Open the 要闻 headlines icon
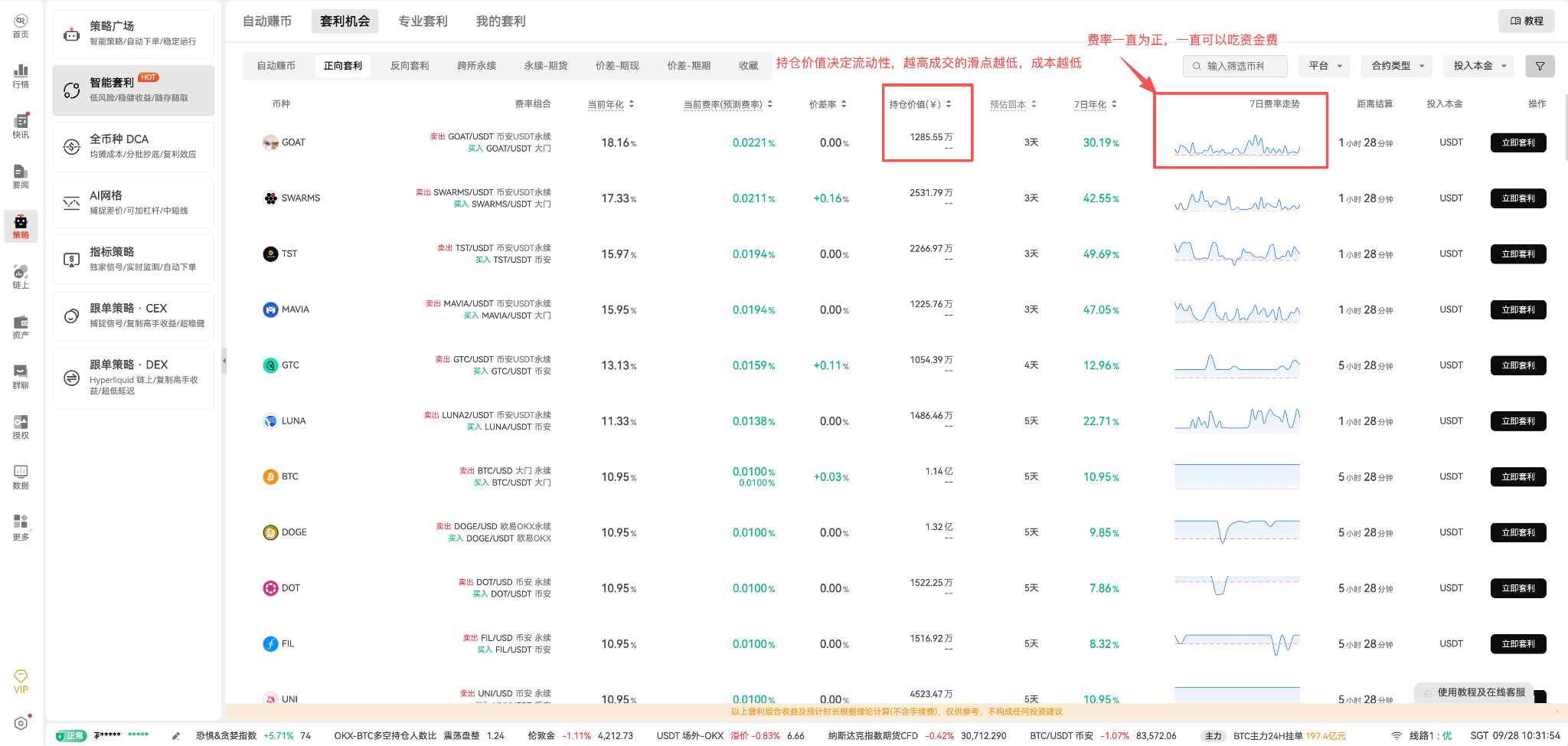 pyautogui.click(x=21, y=176)
